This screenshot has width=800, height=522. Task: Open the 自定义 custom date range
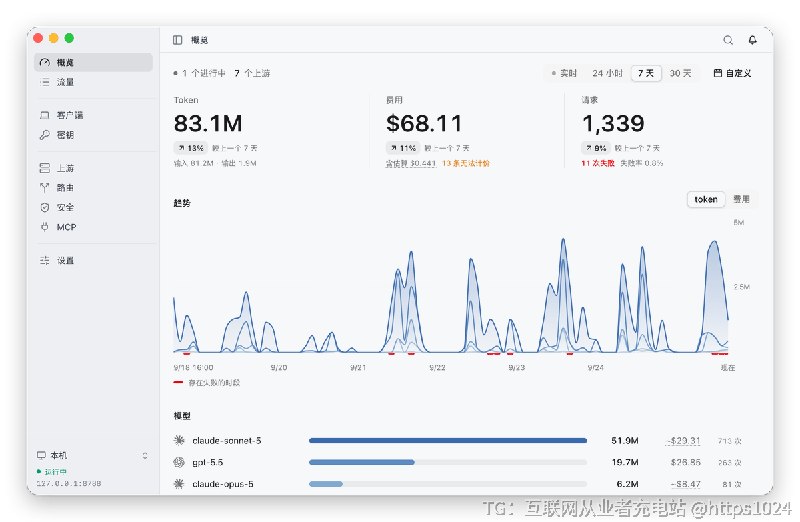732,73
